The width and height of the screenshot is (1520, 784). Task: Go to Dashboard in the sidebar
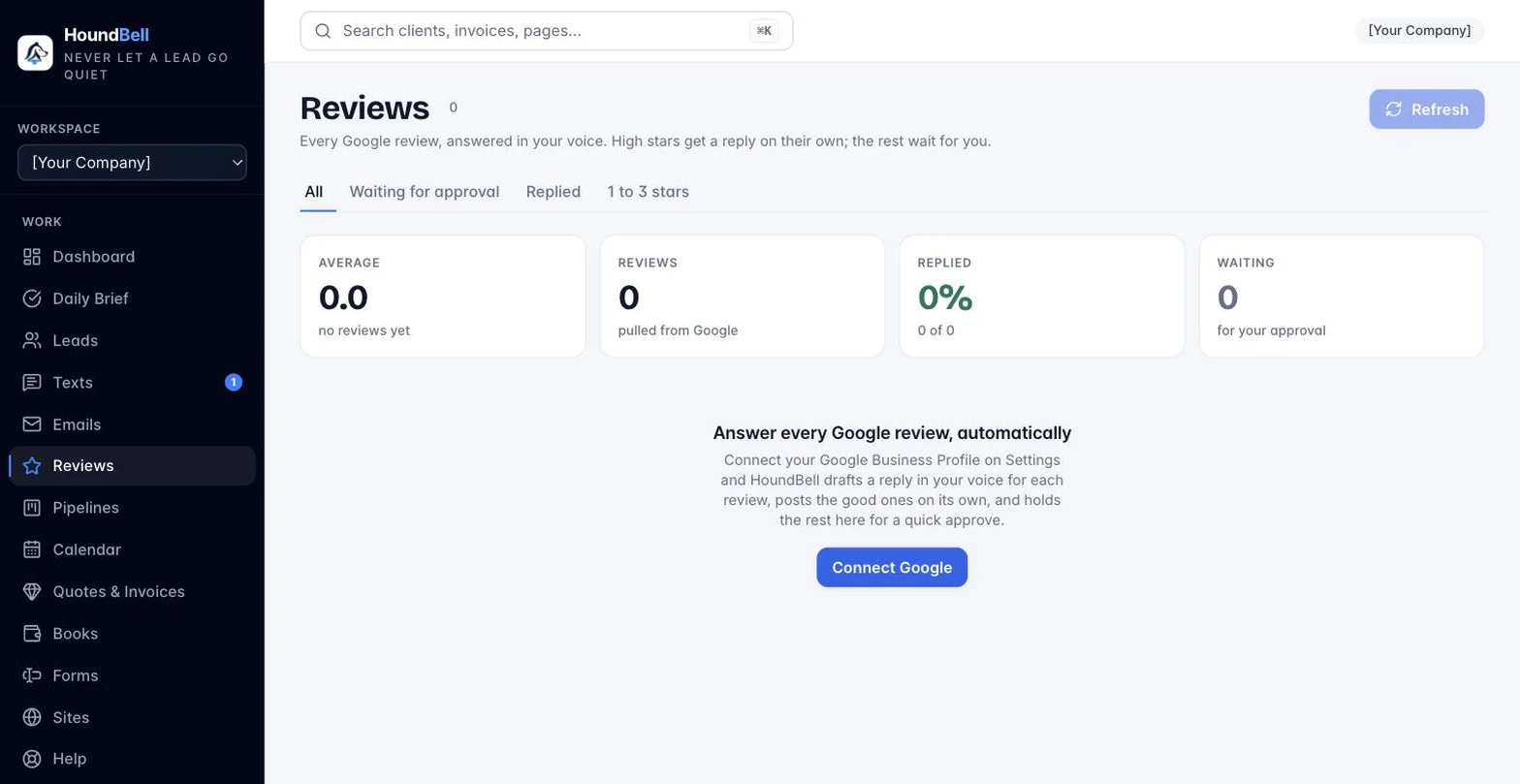[133, 257]
